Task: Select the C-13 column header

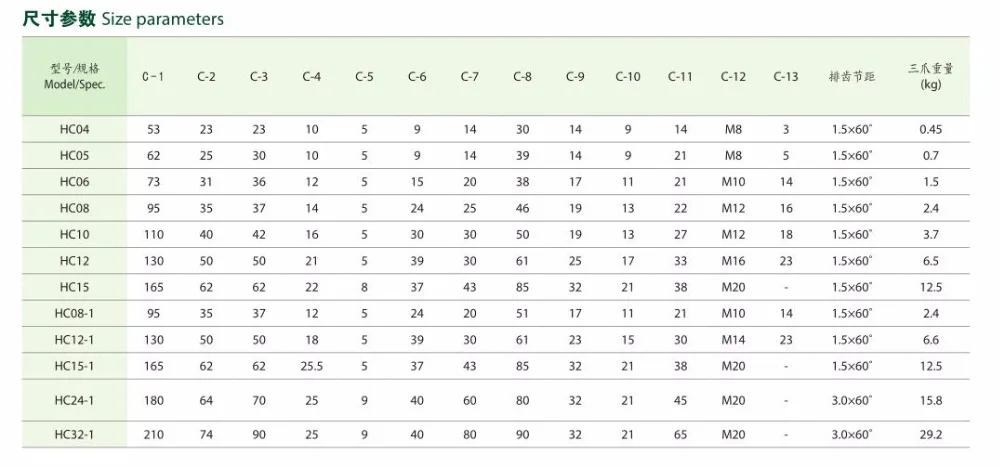Action: [x=786, y=77]
